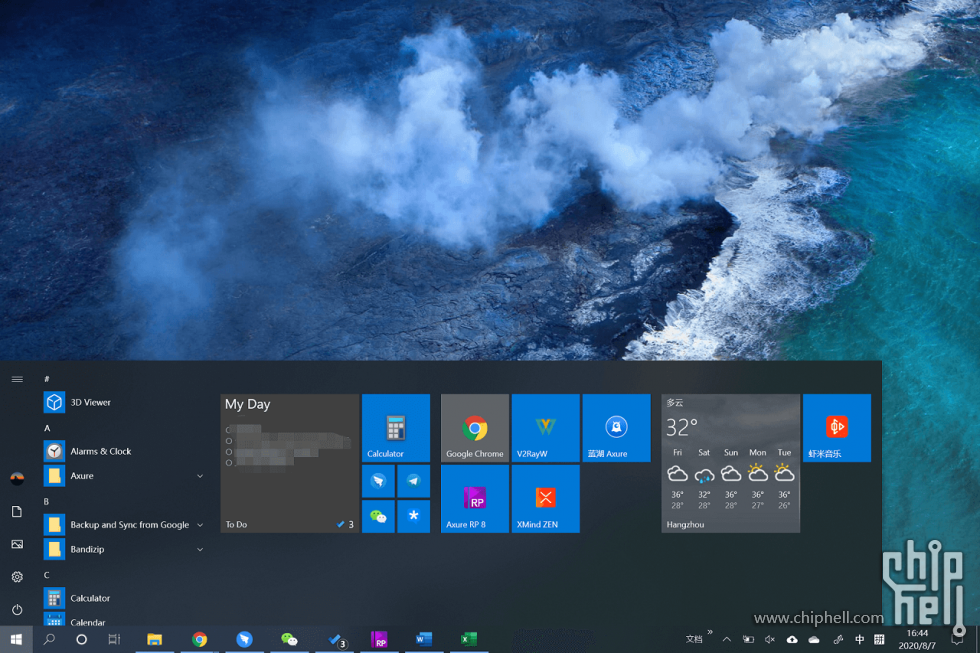980x653 pixels.
Task: Launch the Axure RP 8 tile
Action: tap(475, 499)
